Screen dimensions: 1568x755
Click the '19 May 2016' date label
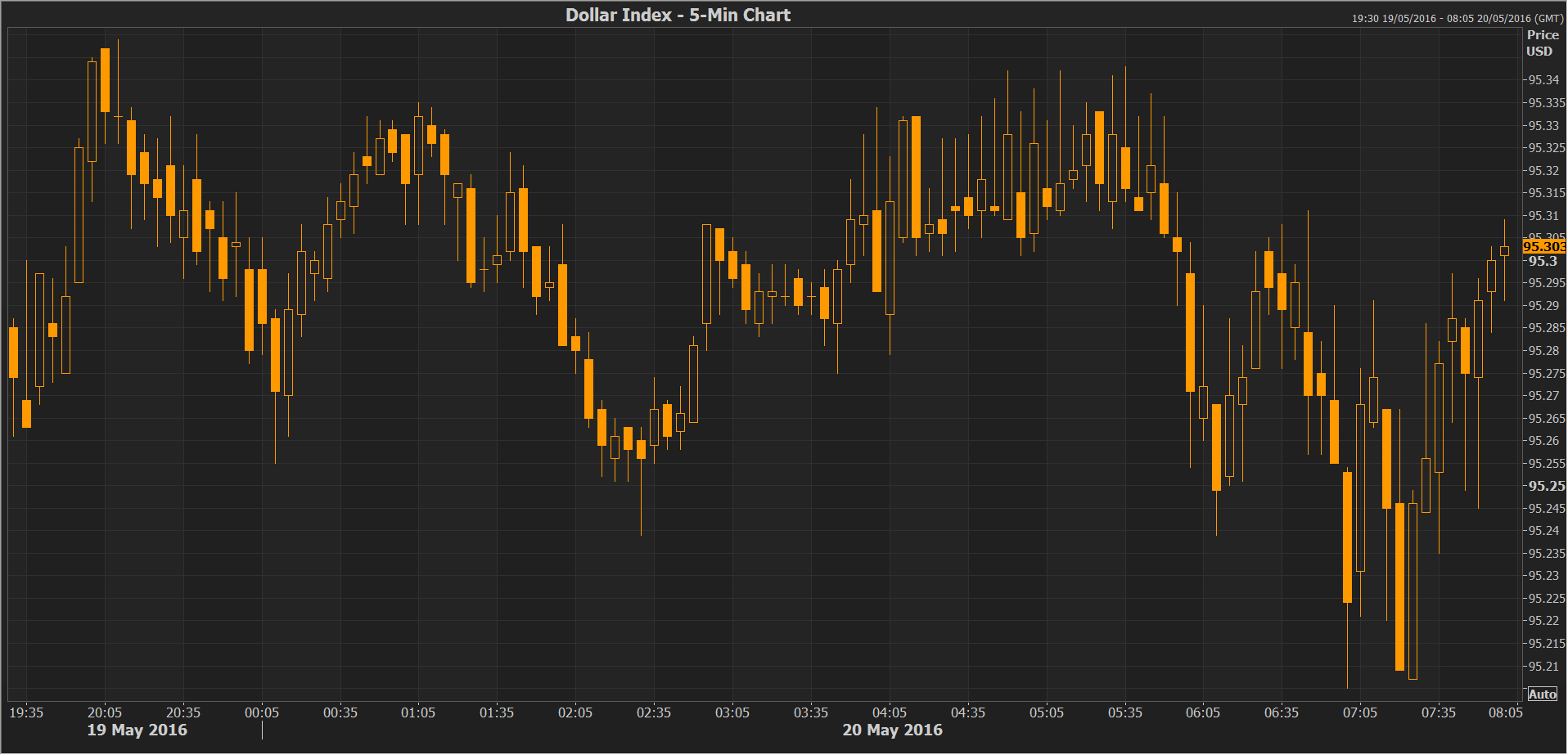[137, 730]
